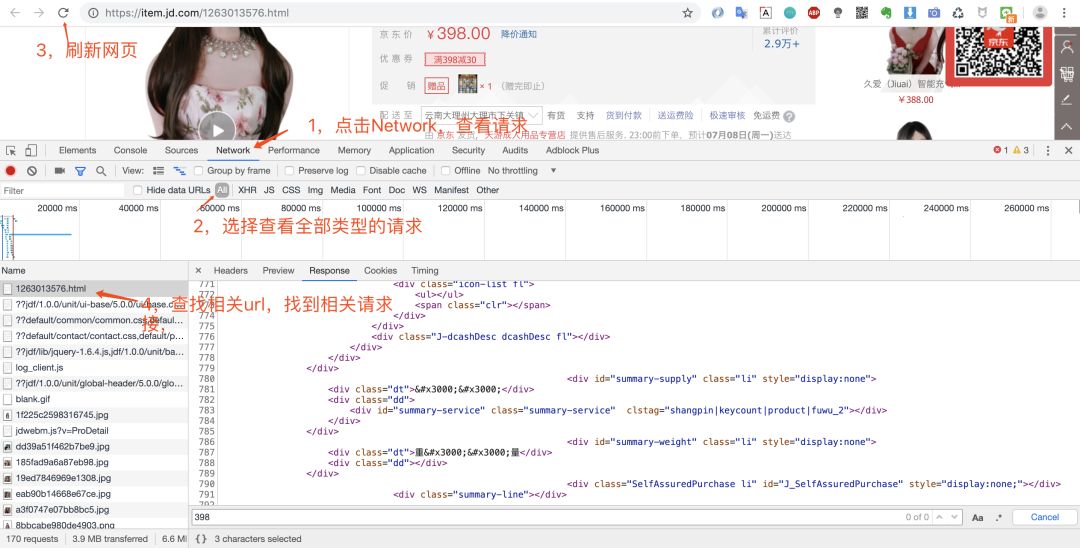Image resolution: width=1080 pixels, height=548 pixels.
Task: Toggle regex option in search bar
Action: 999,517
